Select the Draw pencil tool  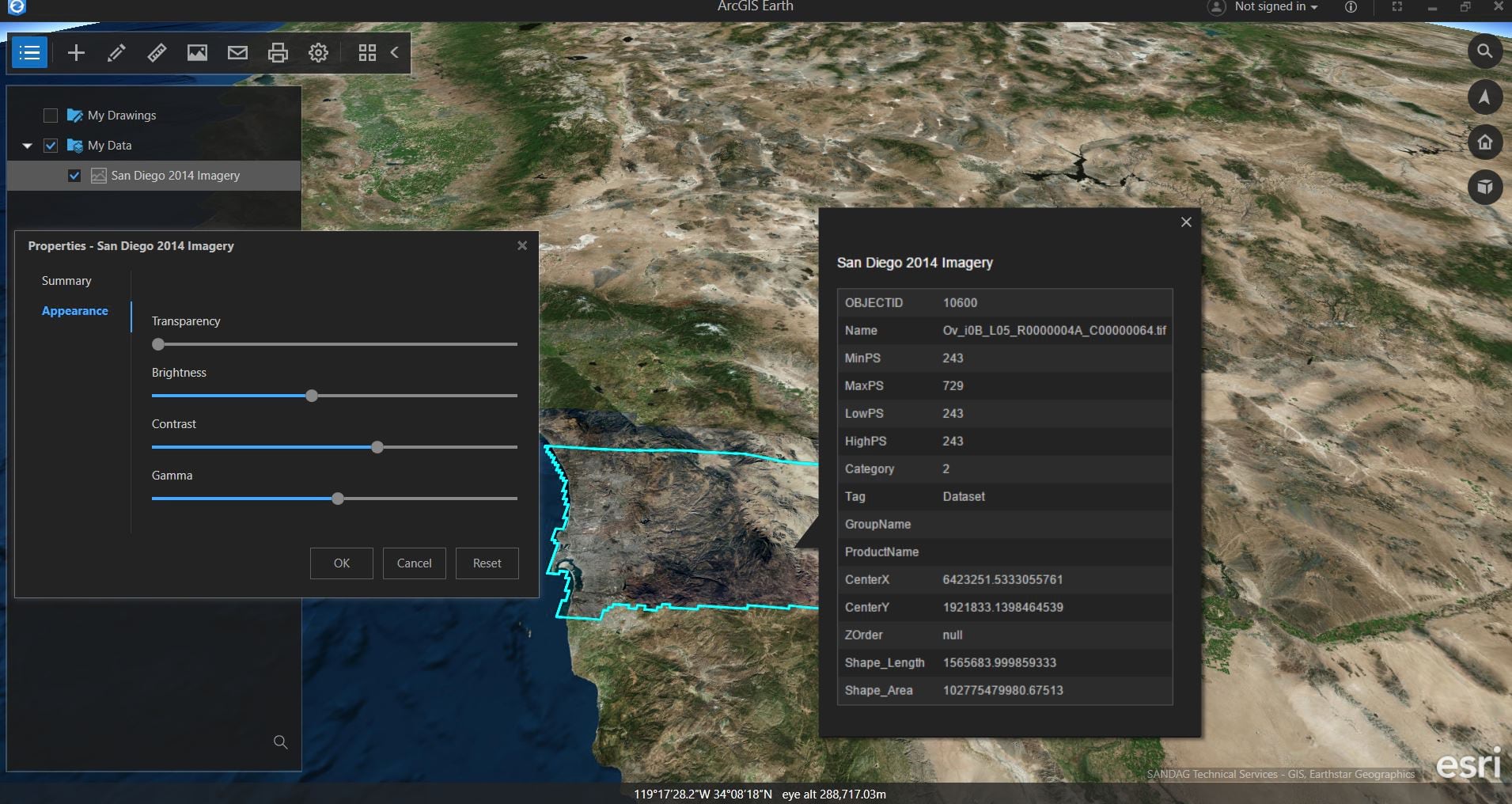(x=116, y=53)
